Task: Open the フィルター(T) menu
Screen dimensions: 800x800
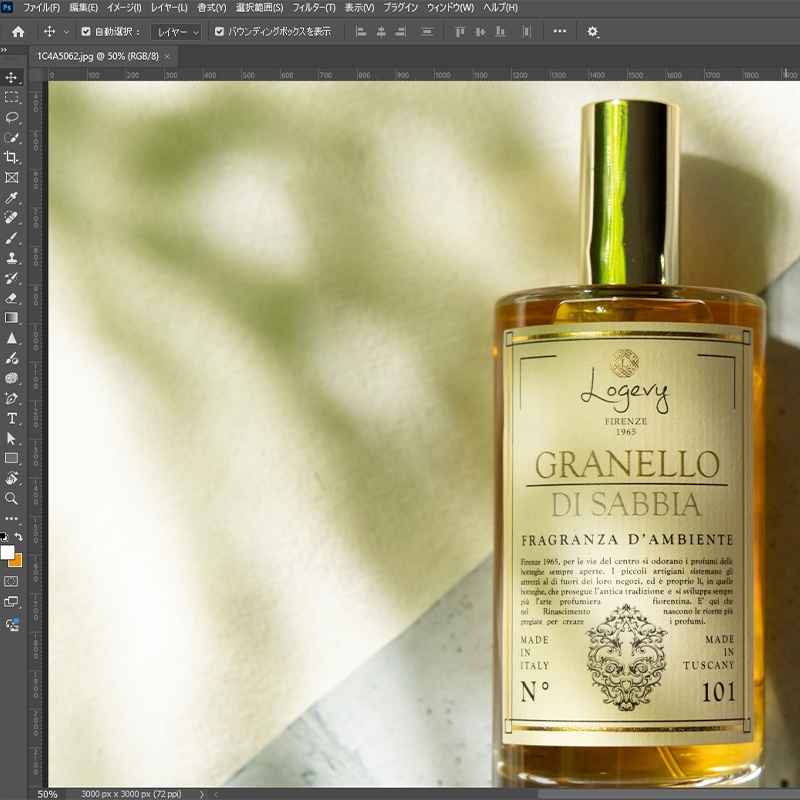Action: coord(314,8)
